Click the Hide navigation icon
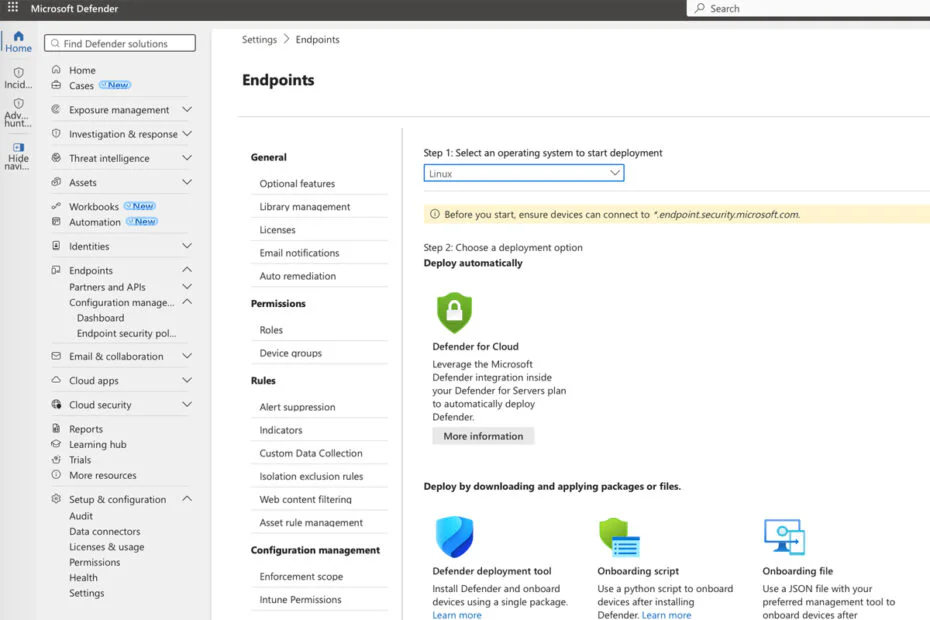Screen dimensions: 930x620 coord(18,147)
